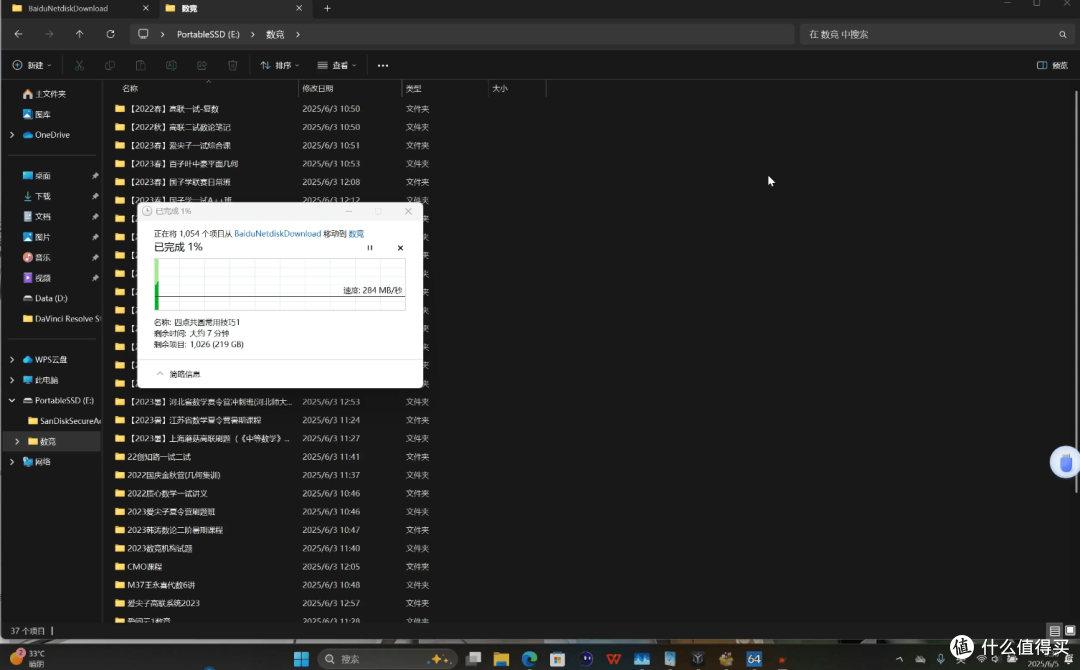This screenshot has width=1080, height=670.
Task: Go up one folder level
Action: 79,34
